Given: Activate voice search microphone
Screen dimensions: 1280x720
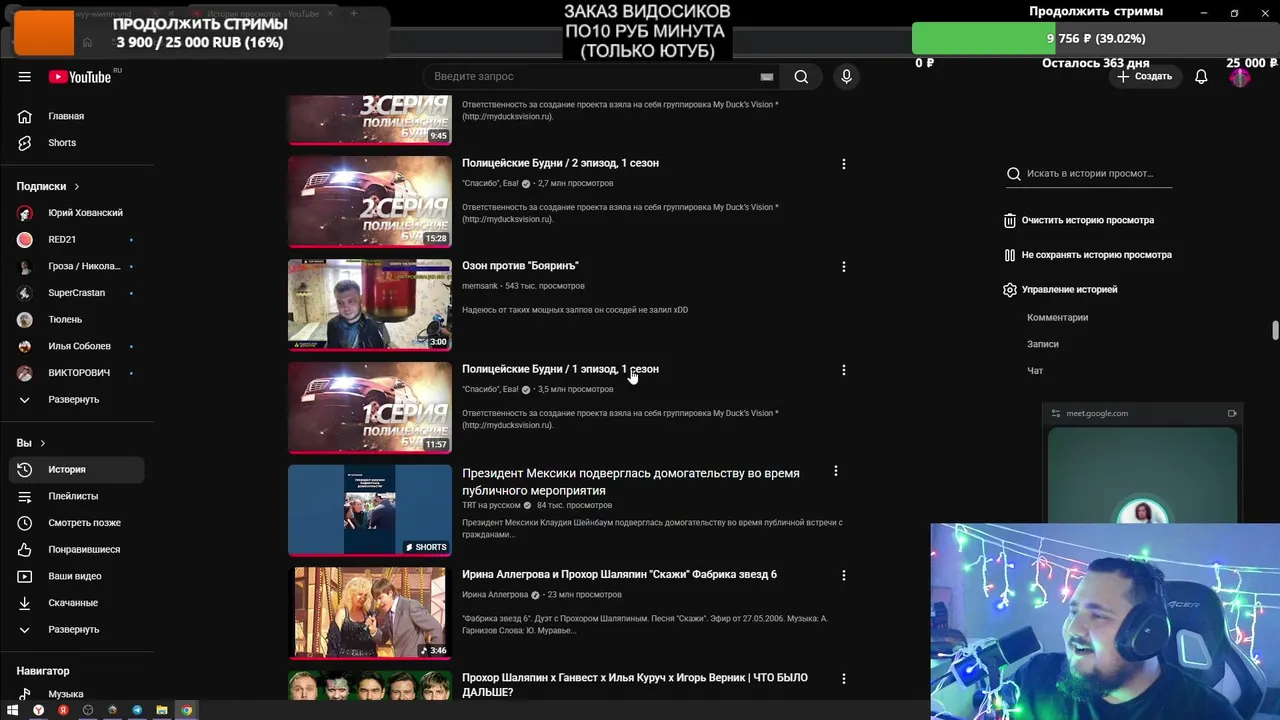Looking at the screenshot, I should pos(846,77).
